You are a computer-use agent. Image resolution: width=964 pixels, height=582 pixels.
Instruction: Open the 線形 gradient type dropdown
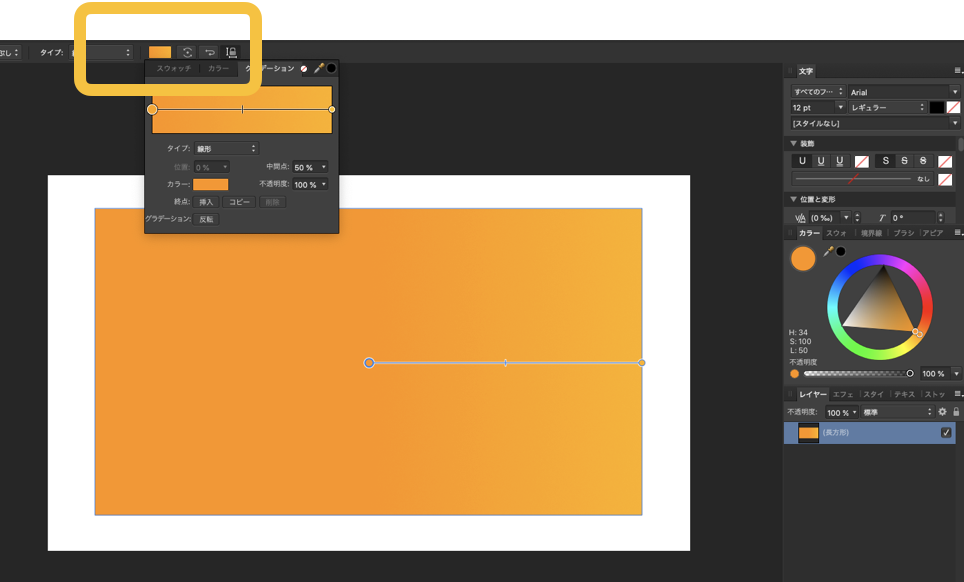[225, 149]
